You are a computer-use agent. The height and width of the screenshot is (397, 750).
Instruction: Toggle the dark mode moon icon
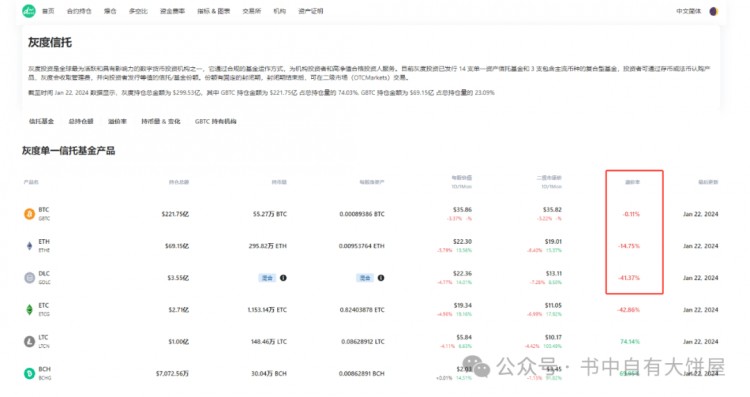(713, 11)
